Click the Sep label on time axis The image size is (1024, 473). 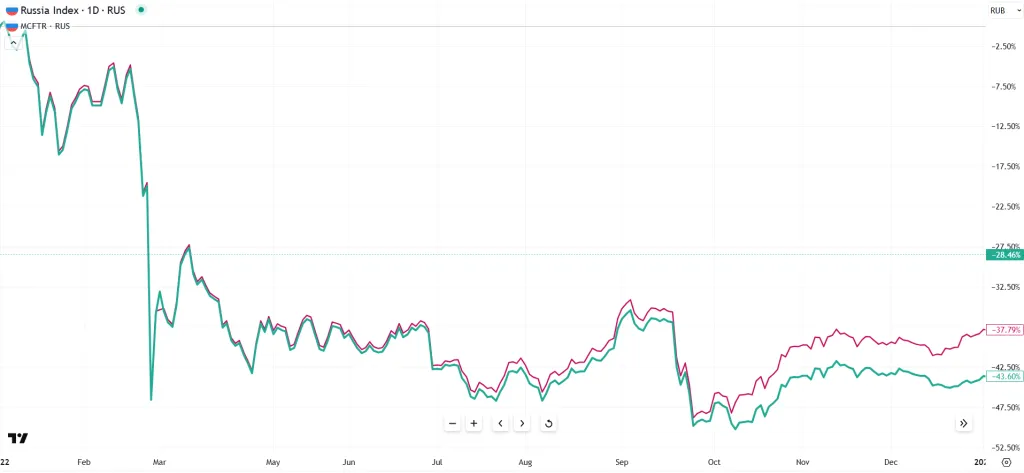(x=622, y=463)
